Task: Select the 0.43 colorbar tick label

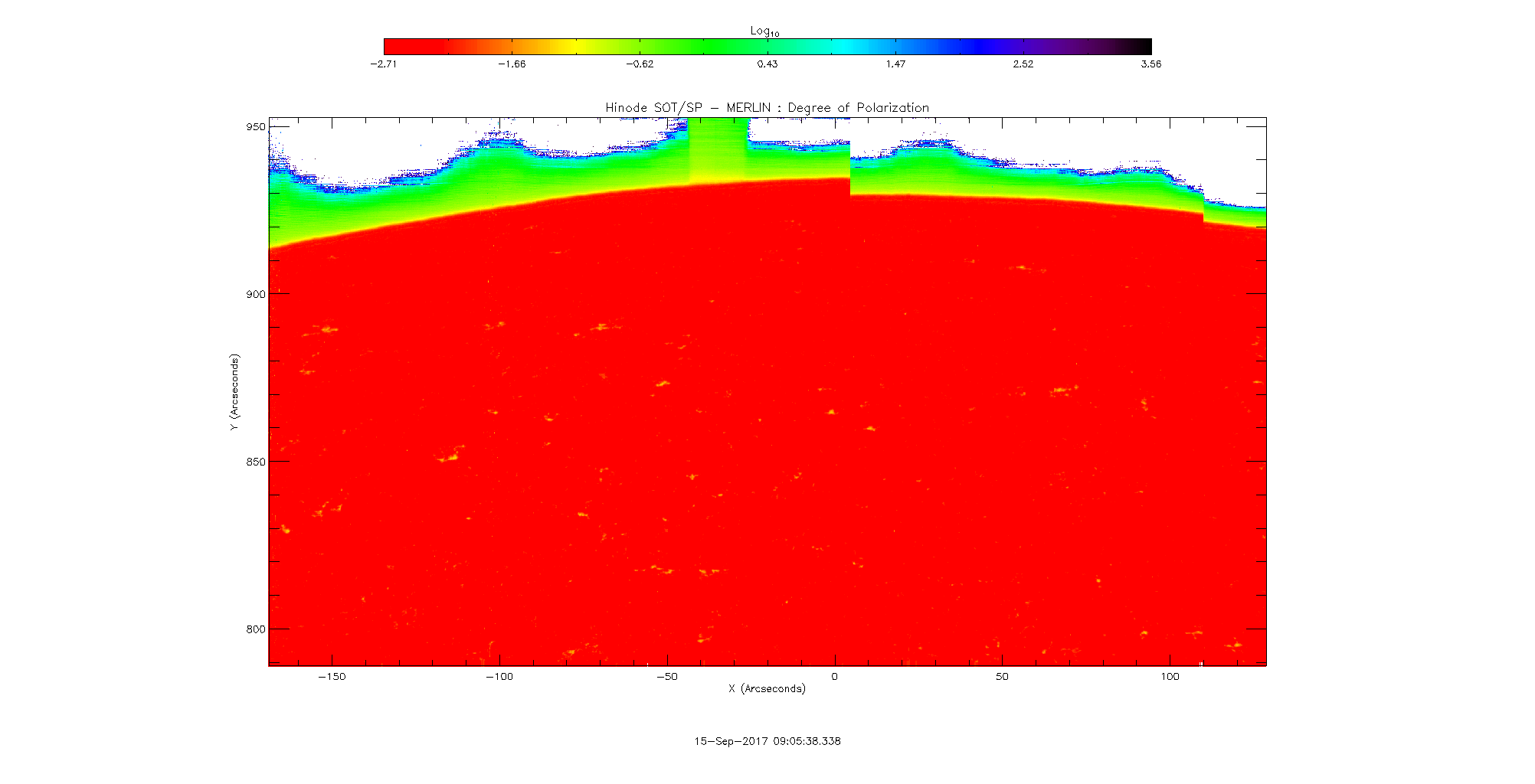Action: (767, 64)
